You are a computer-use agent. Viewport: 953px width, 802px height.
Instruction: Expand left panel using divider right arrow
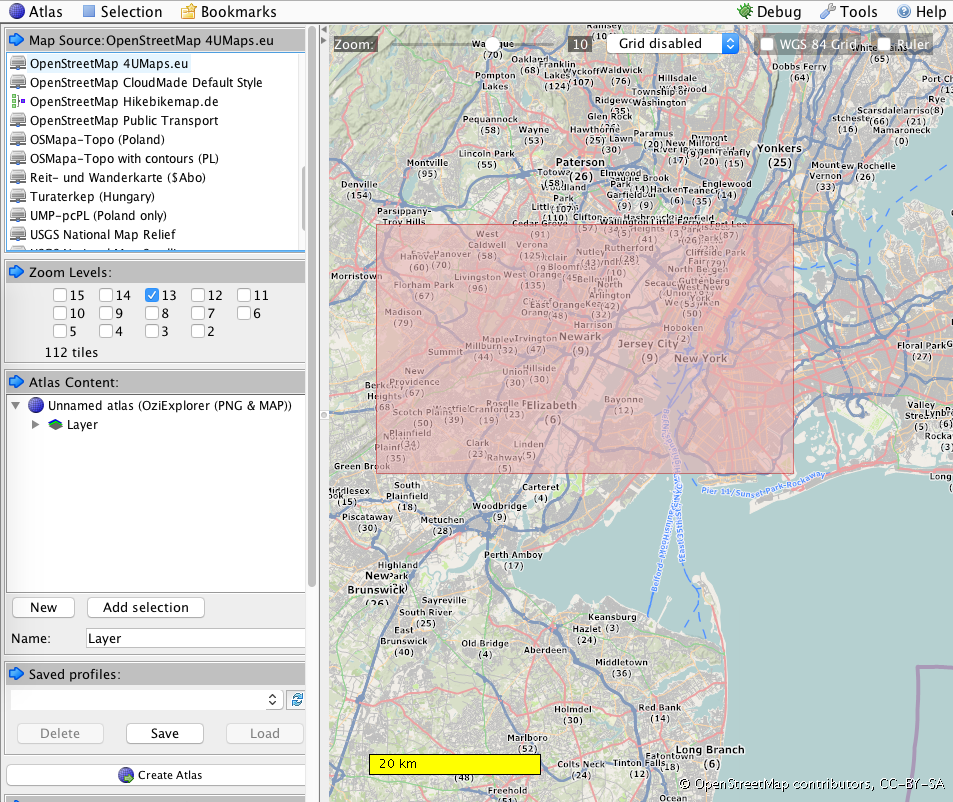324,40
